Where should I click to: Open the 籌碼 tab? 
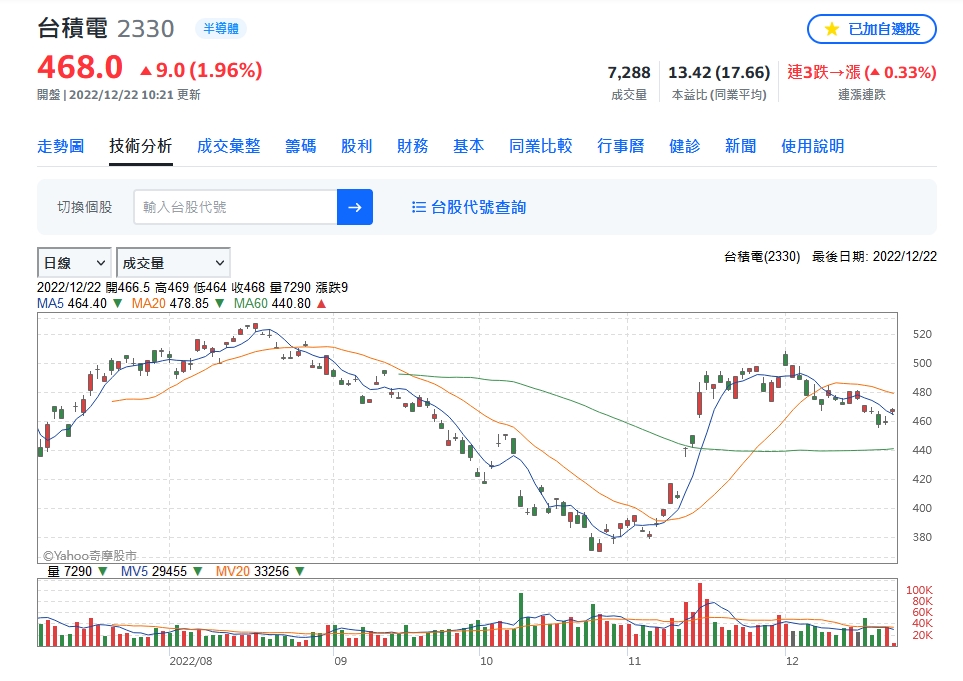click(x=301, y=146)
